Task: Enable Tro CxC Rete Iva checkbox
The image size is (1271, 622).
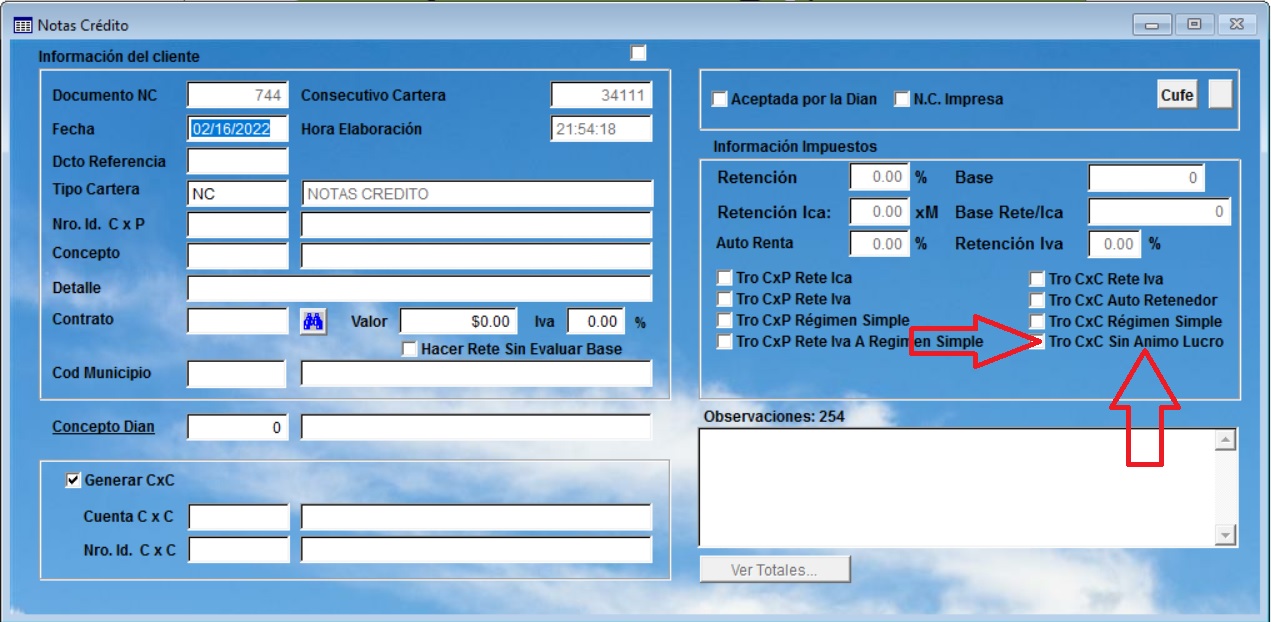Action: click(1038, 280)
